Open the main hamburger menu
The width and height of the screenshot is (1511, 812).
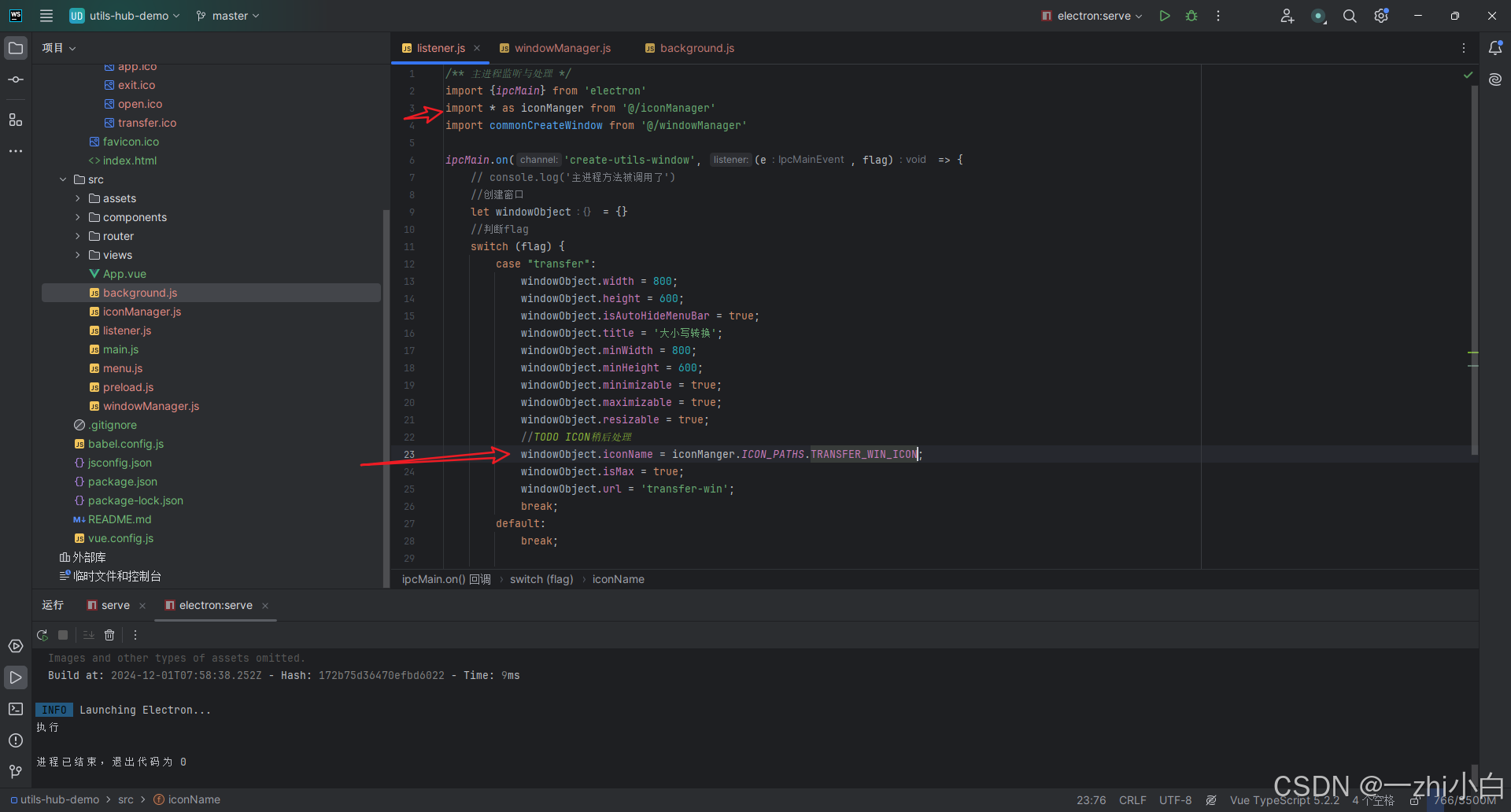tap(46, 16)
